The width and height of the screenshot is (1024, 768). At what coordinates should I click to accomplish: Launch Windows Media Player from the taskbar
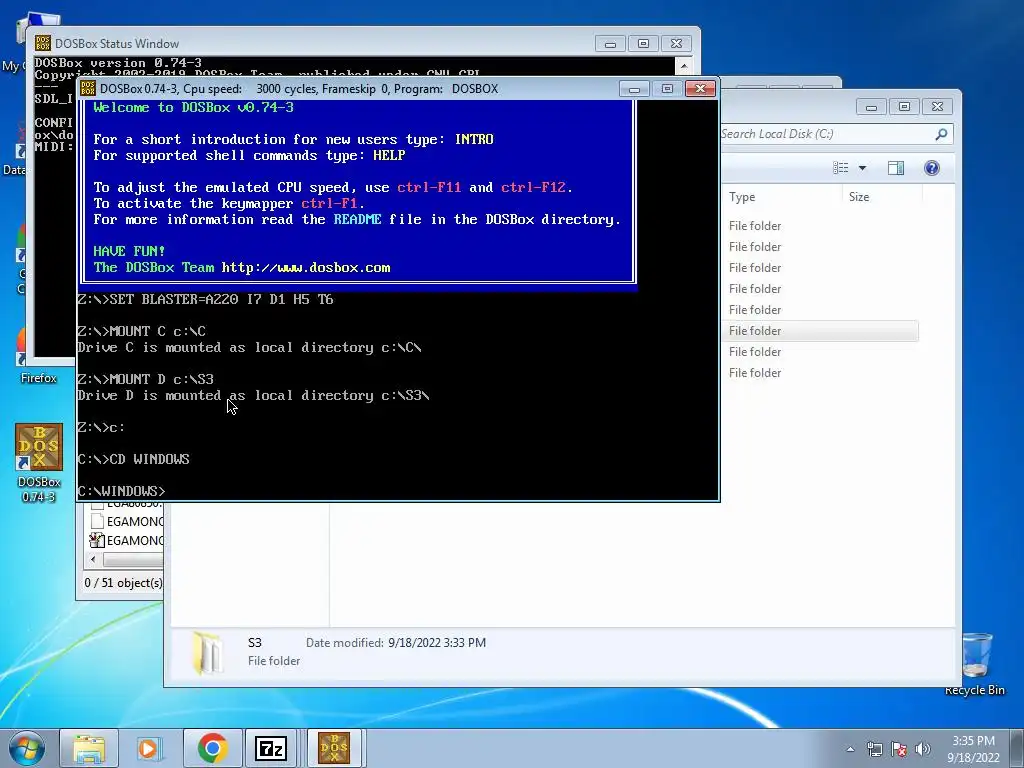coord(150,748)
